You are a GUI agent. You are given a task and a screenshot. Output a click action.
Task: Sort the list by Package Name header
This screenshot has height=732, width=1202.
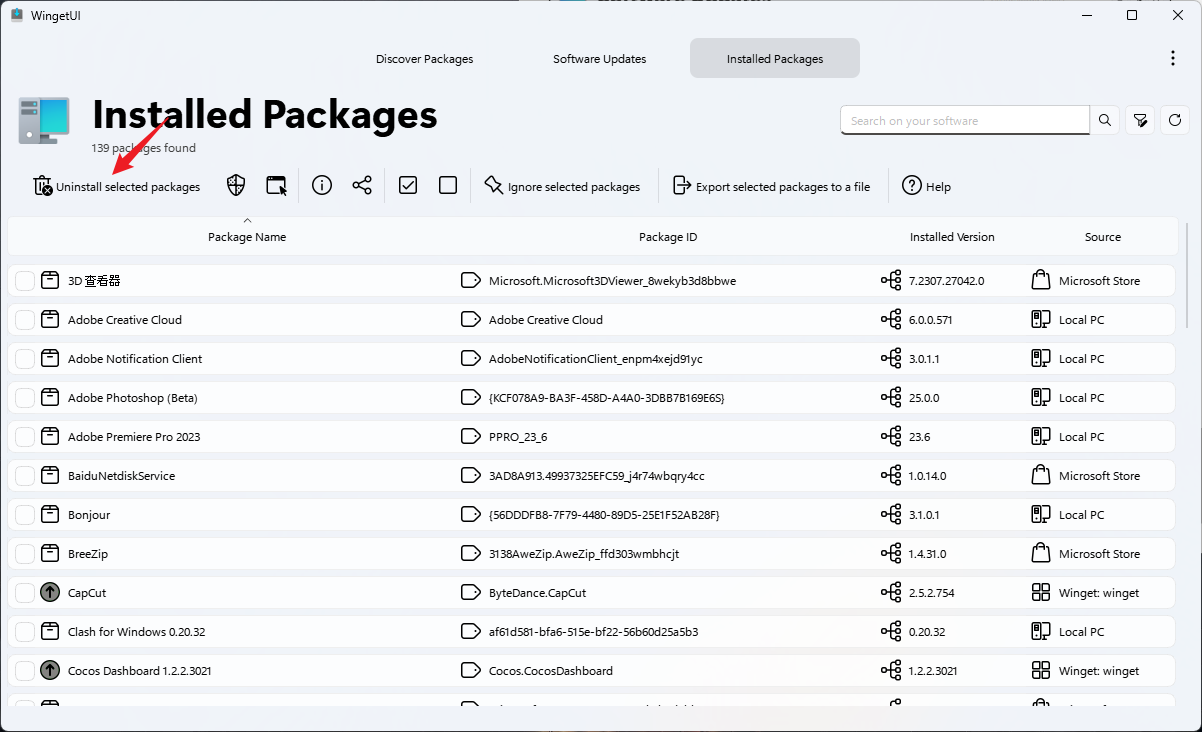[x=247, y=237]
